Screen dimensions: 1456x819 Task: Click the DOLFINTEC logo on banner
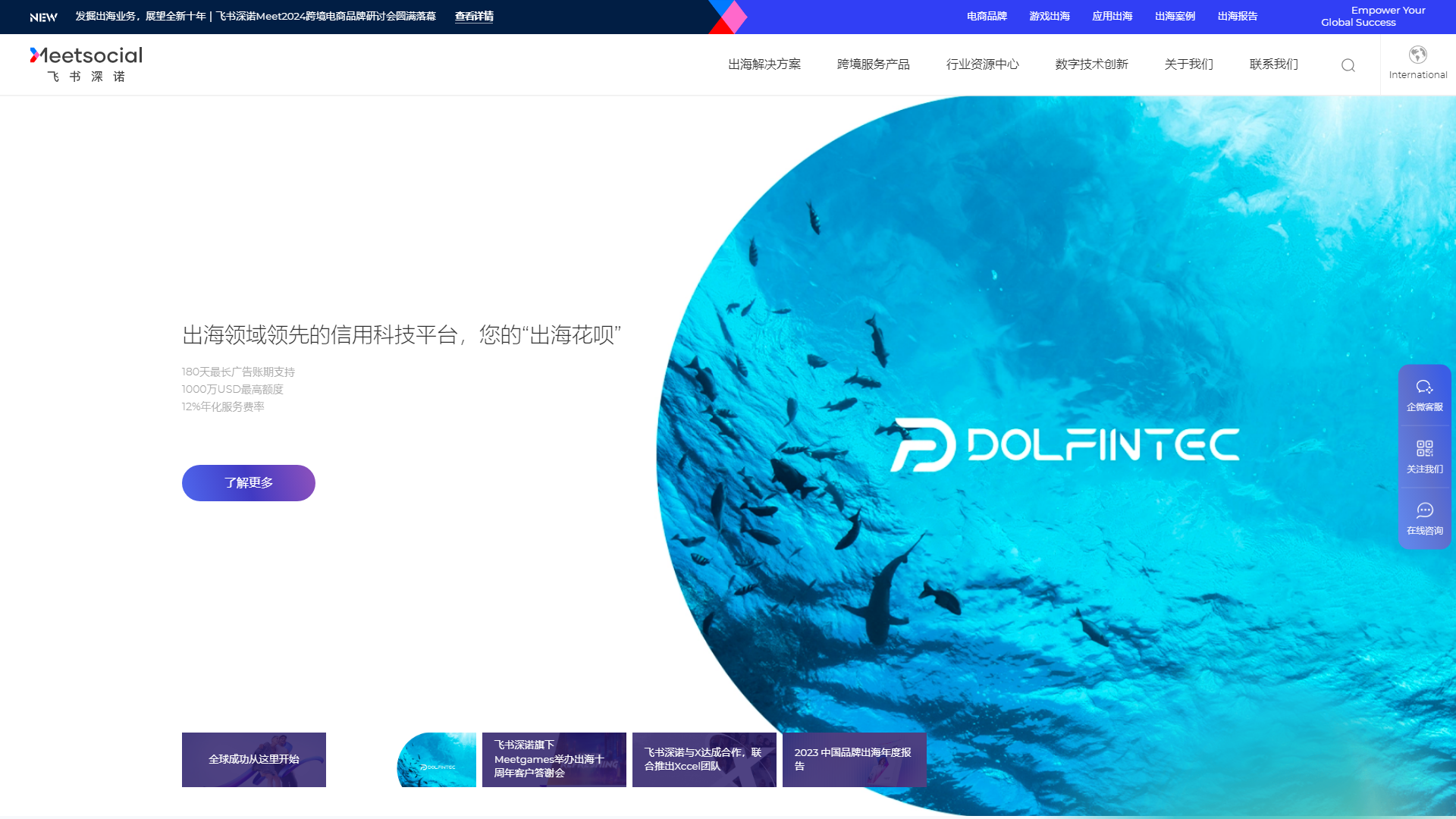1065,445
